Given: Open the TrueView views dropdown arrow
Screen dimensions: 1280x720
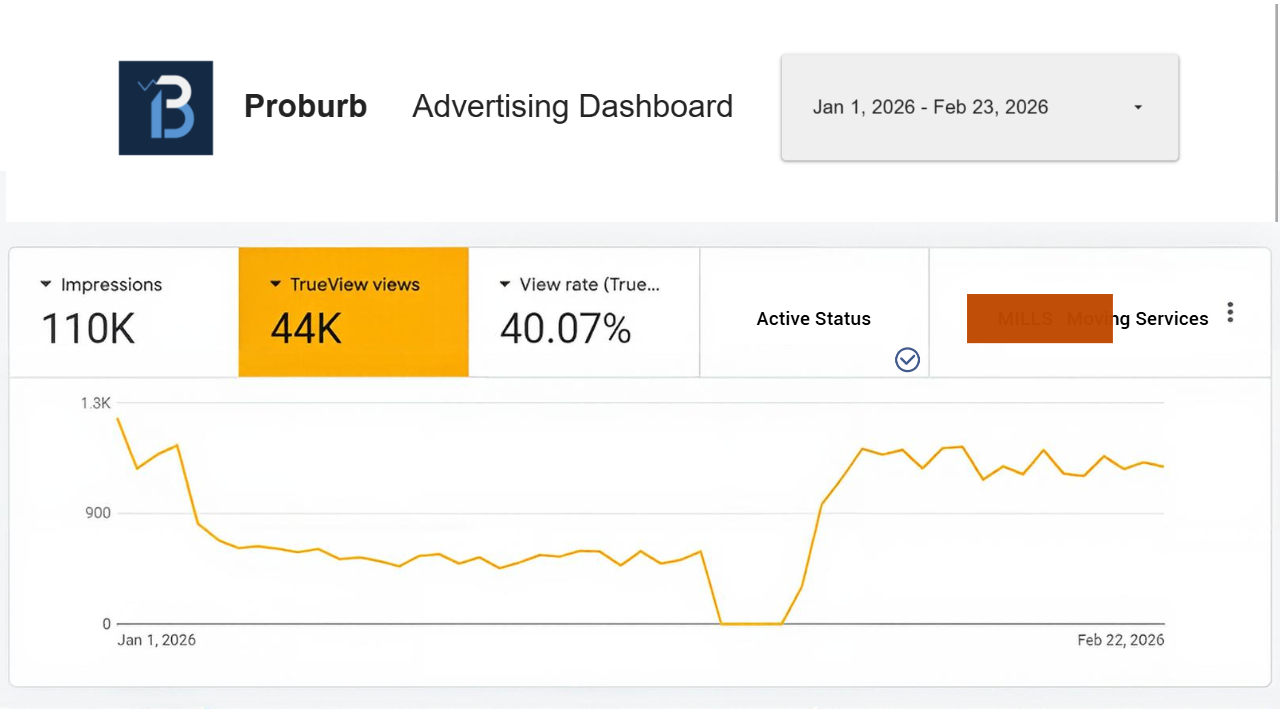Looking at the screenshot, I should point(276,285).
